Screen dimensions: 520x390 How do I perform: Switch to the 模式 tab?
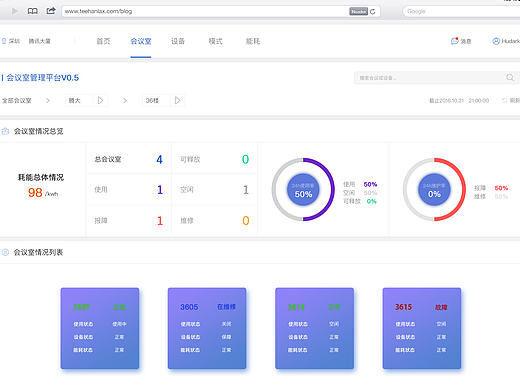click(x=215, y=41)
